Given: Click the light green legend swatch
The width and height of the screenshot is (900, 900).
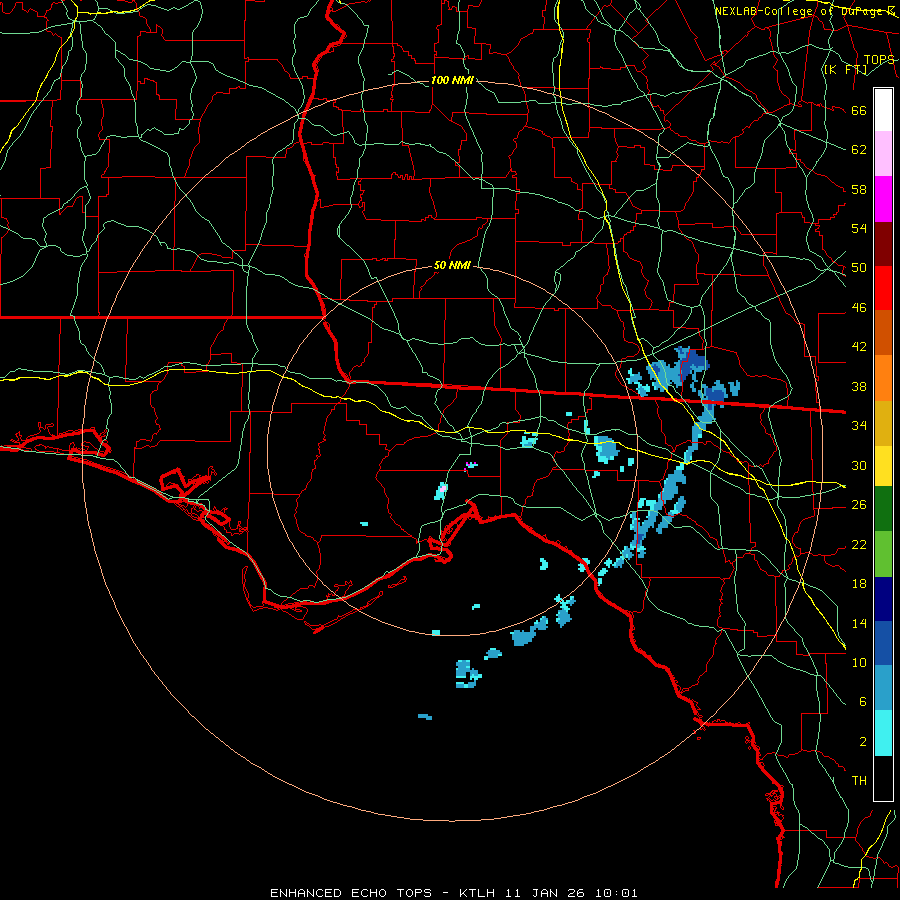Looking at the screenshot, I should pos(883,554).
